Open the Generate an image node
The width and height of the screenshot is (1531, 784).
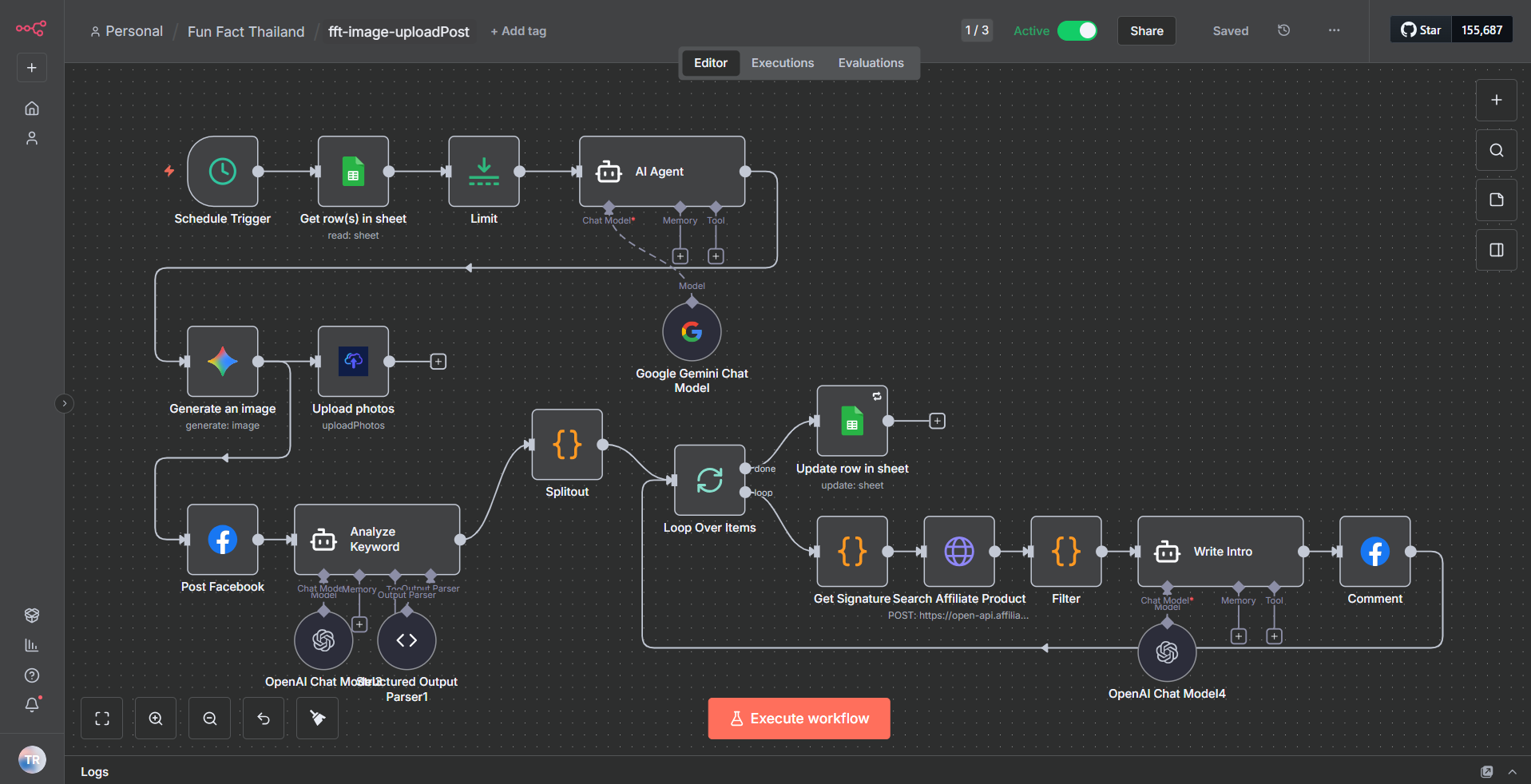[x=222, y=362]
